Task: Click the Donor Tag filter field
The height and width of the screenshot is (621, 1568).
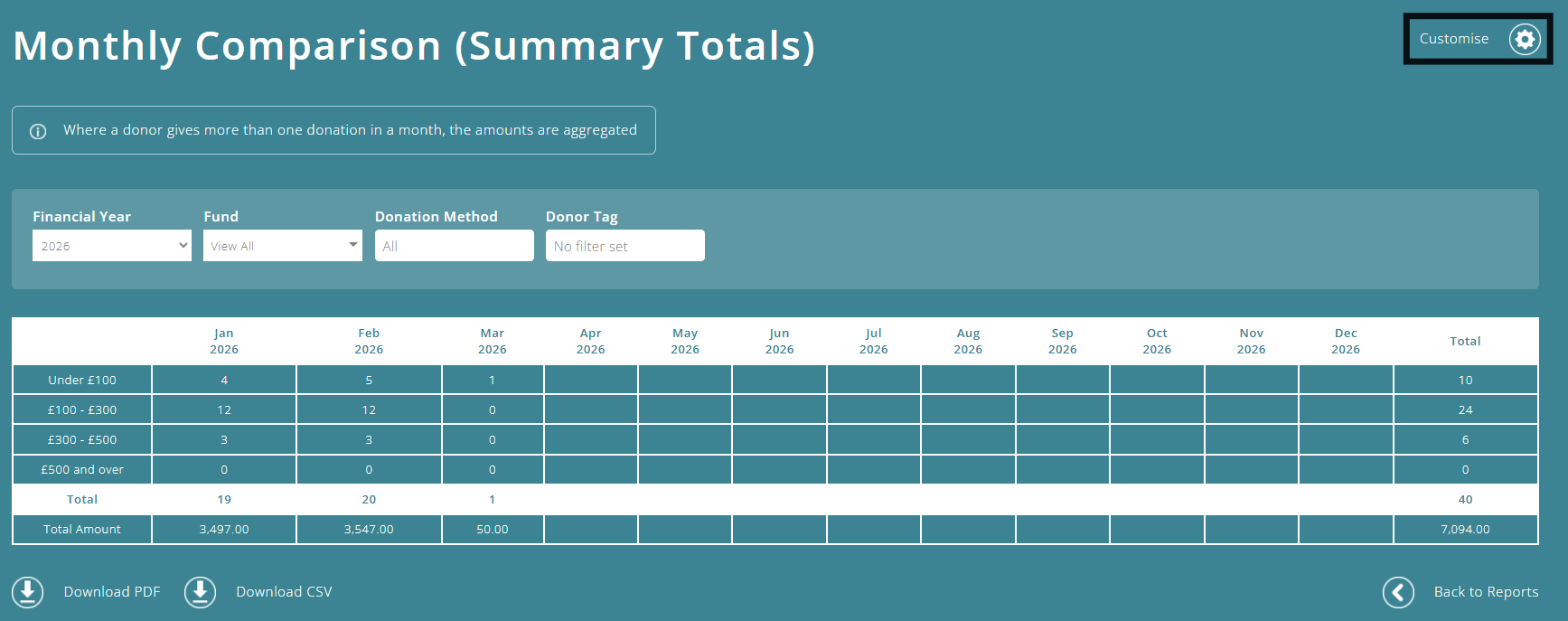Action: click(x=625, y=246)
